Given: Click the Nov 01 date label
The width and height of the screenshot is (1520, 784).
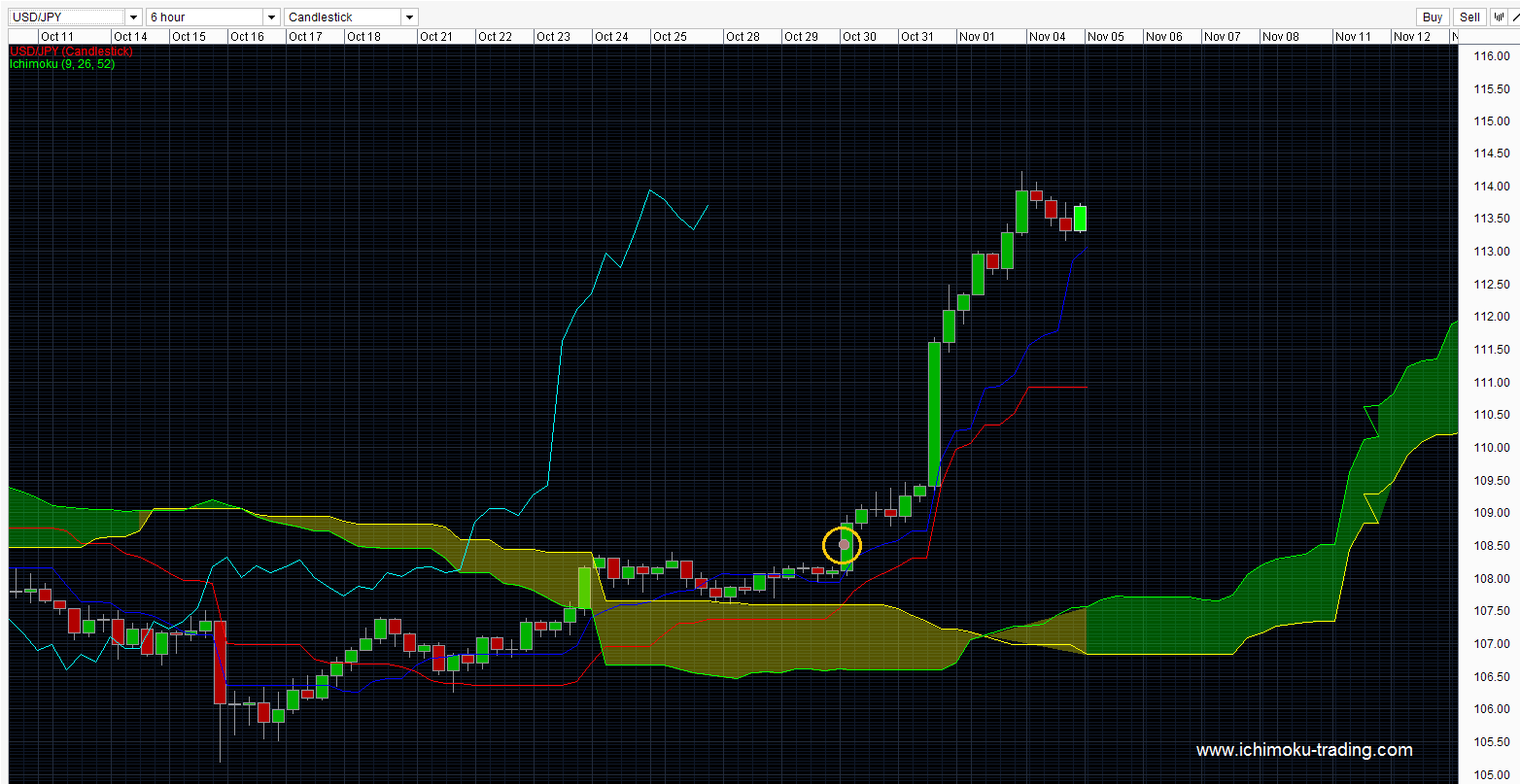Looking at the screenshot, I should click(977, 37).
